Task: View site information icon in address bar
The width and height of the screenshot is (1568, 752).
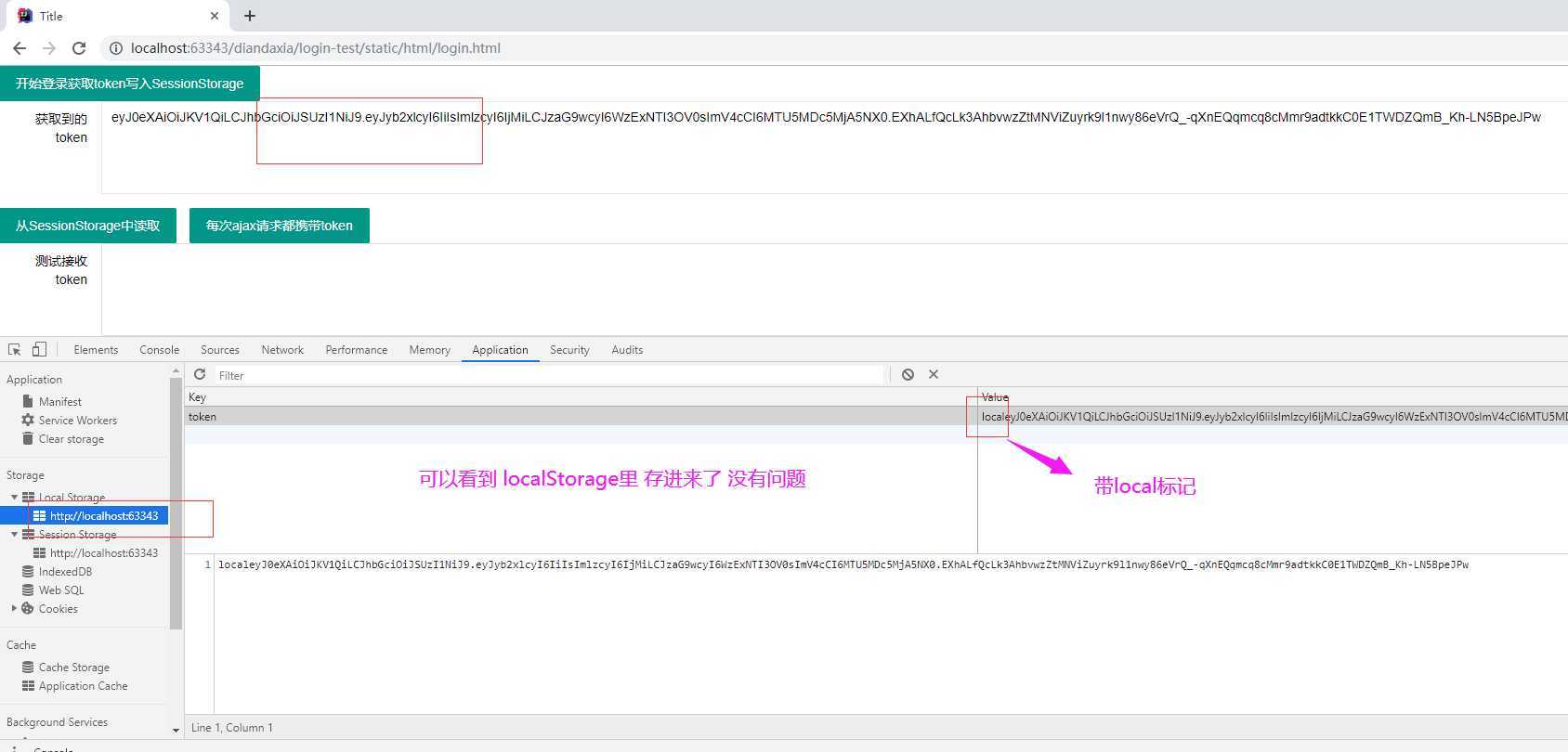Action: point(115,48)
